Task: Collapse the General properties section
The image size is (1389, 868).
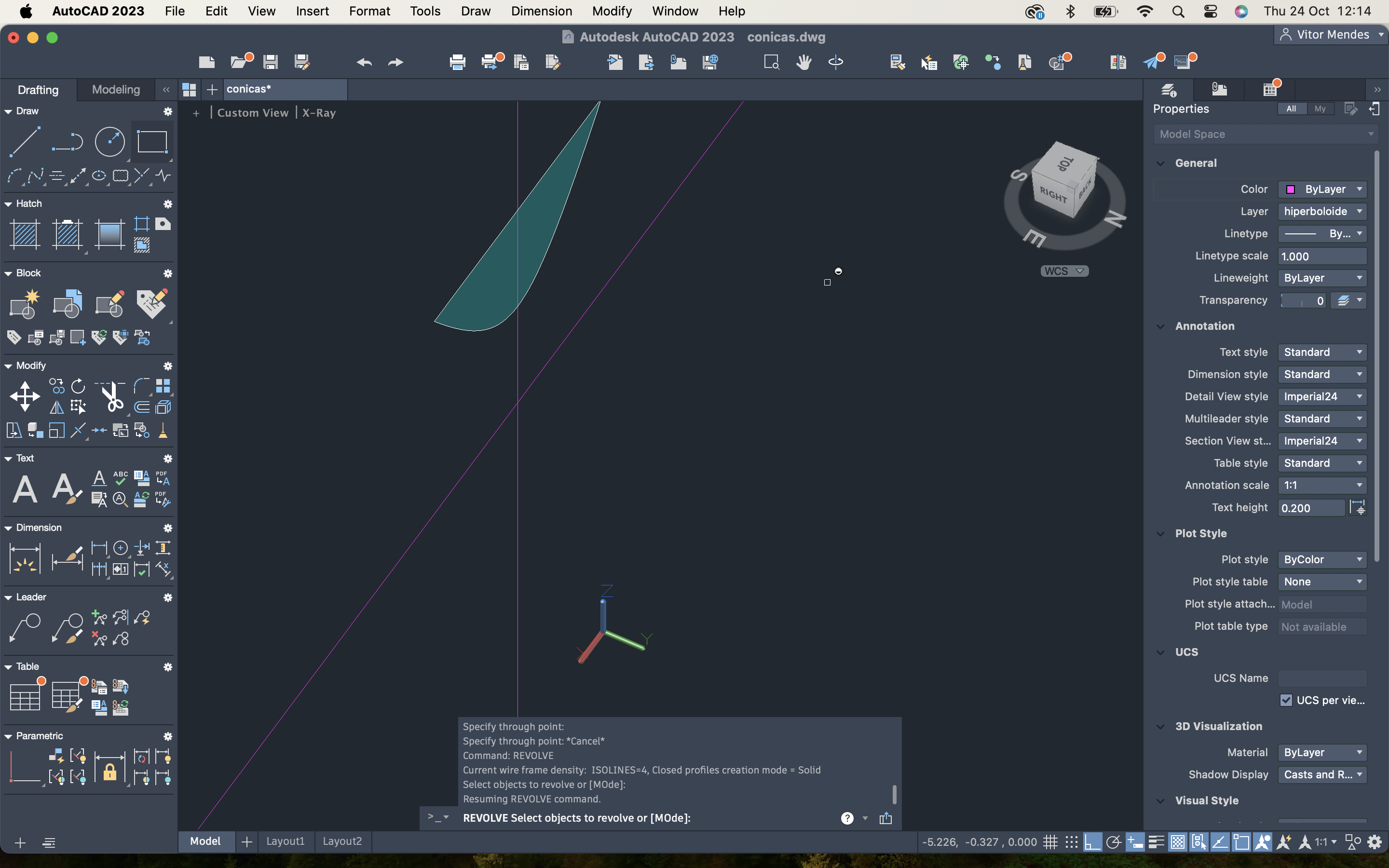Action: [x=1160, y=163]
